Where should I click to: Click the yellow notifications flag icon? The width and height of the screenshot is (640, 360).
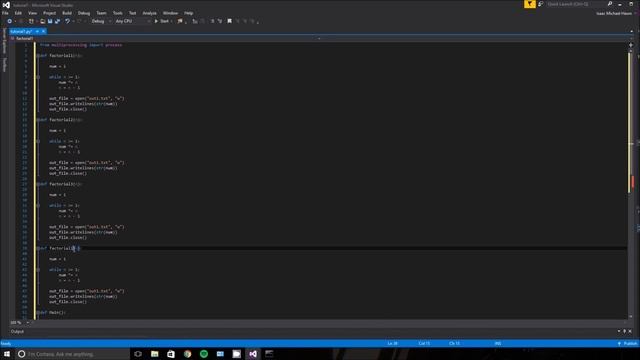click(530, 4)
